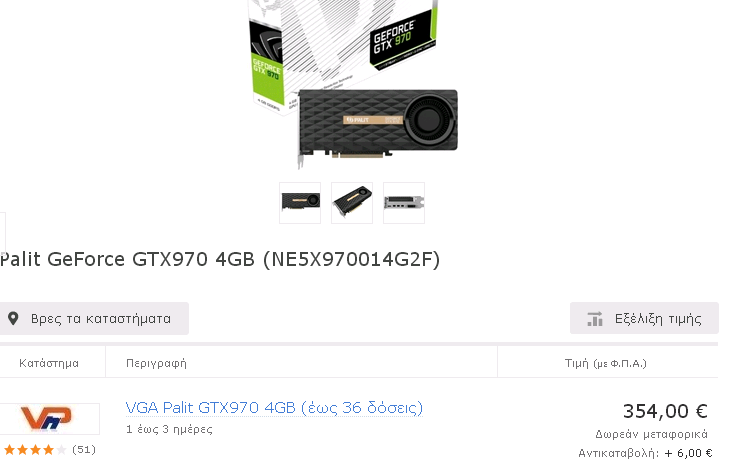The image size is (731, 474).
Task: Click the Palit GeForce GTX970 4GB product title
Action: coord(220,259)
